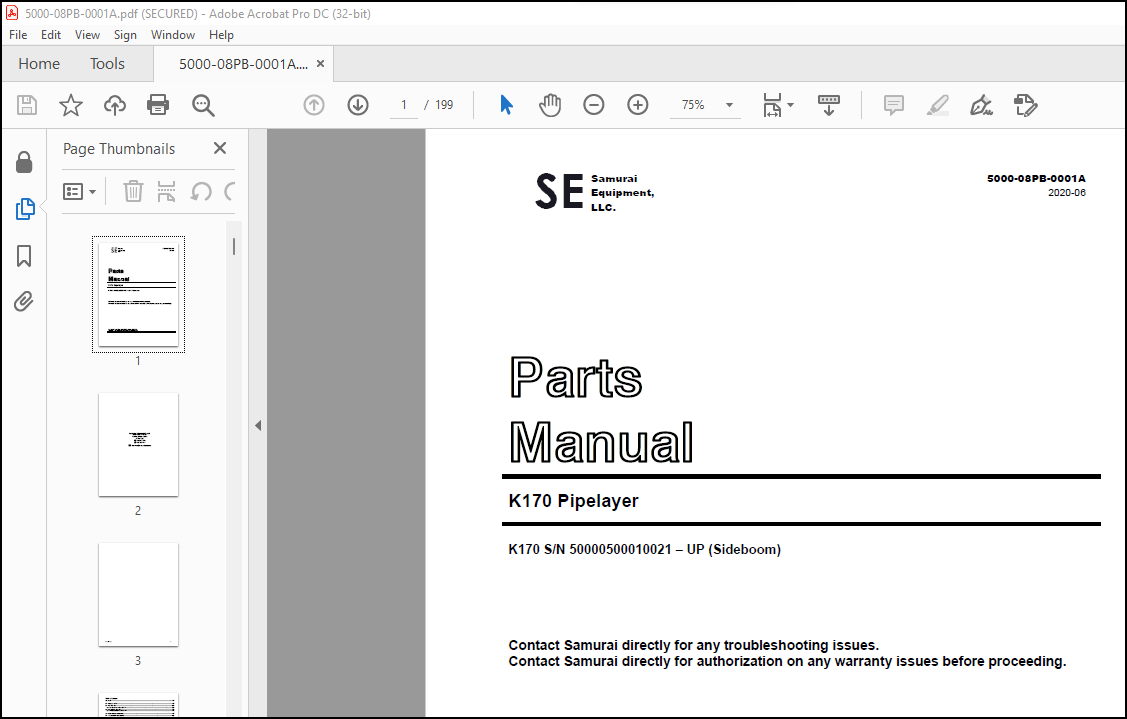Open page display options dropdown arrow
The width and height of the screenshot is (1127, 719).
791,105
